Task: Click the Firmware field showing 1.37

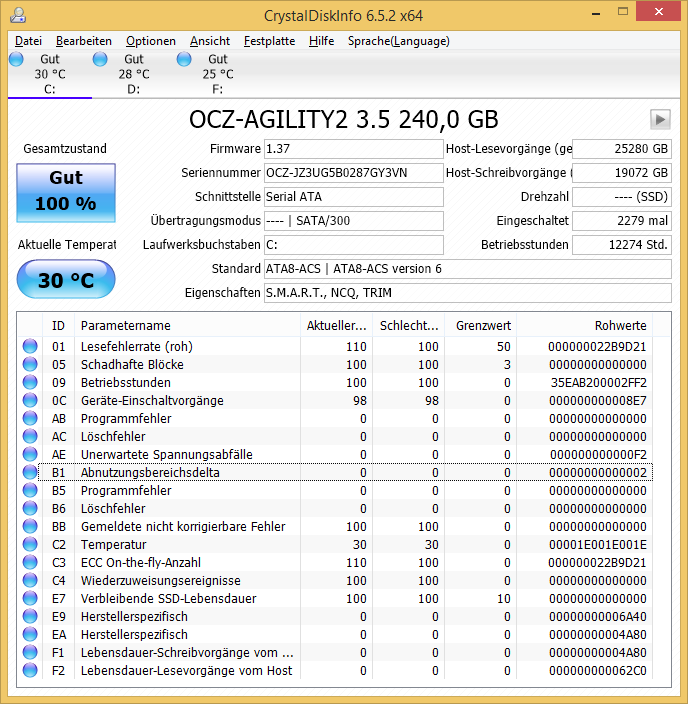Action: pyautogui.click(x=353, y=149)
